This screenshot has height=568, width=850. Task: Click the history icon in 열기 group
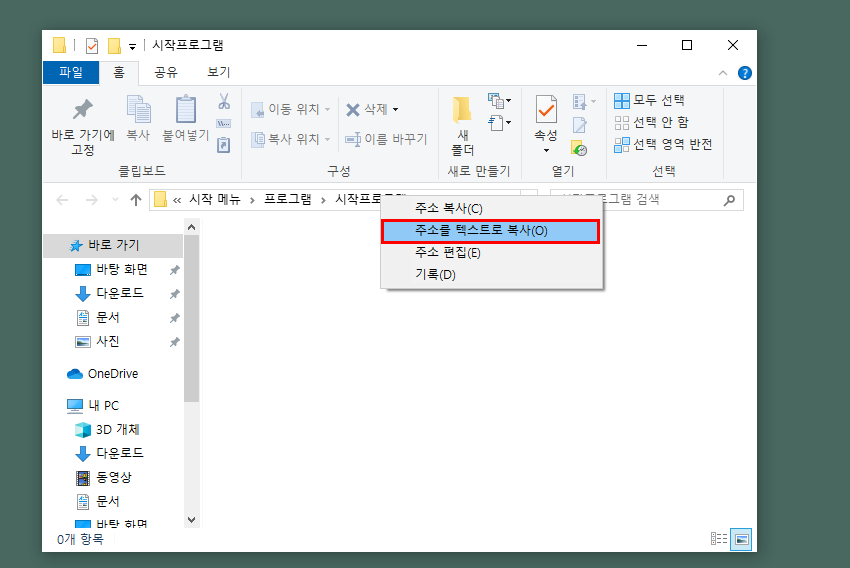579,148
